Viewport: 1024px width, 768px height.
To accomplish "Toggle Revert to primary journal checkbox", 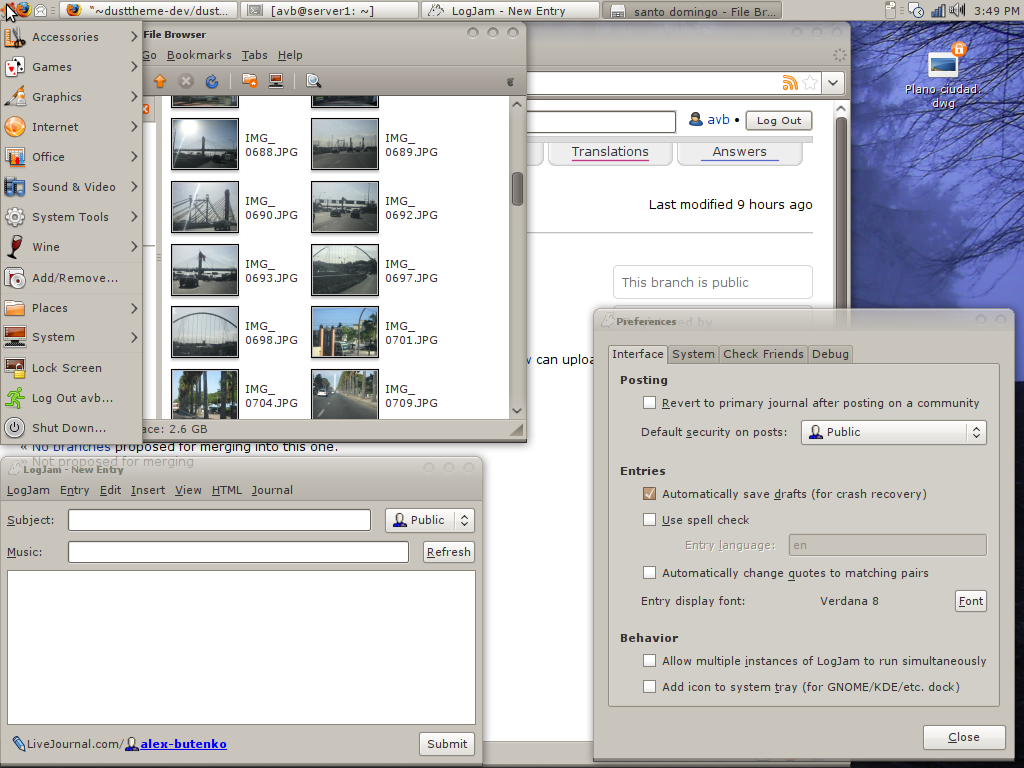I will tap(649, 402).
